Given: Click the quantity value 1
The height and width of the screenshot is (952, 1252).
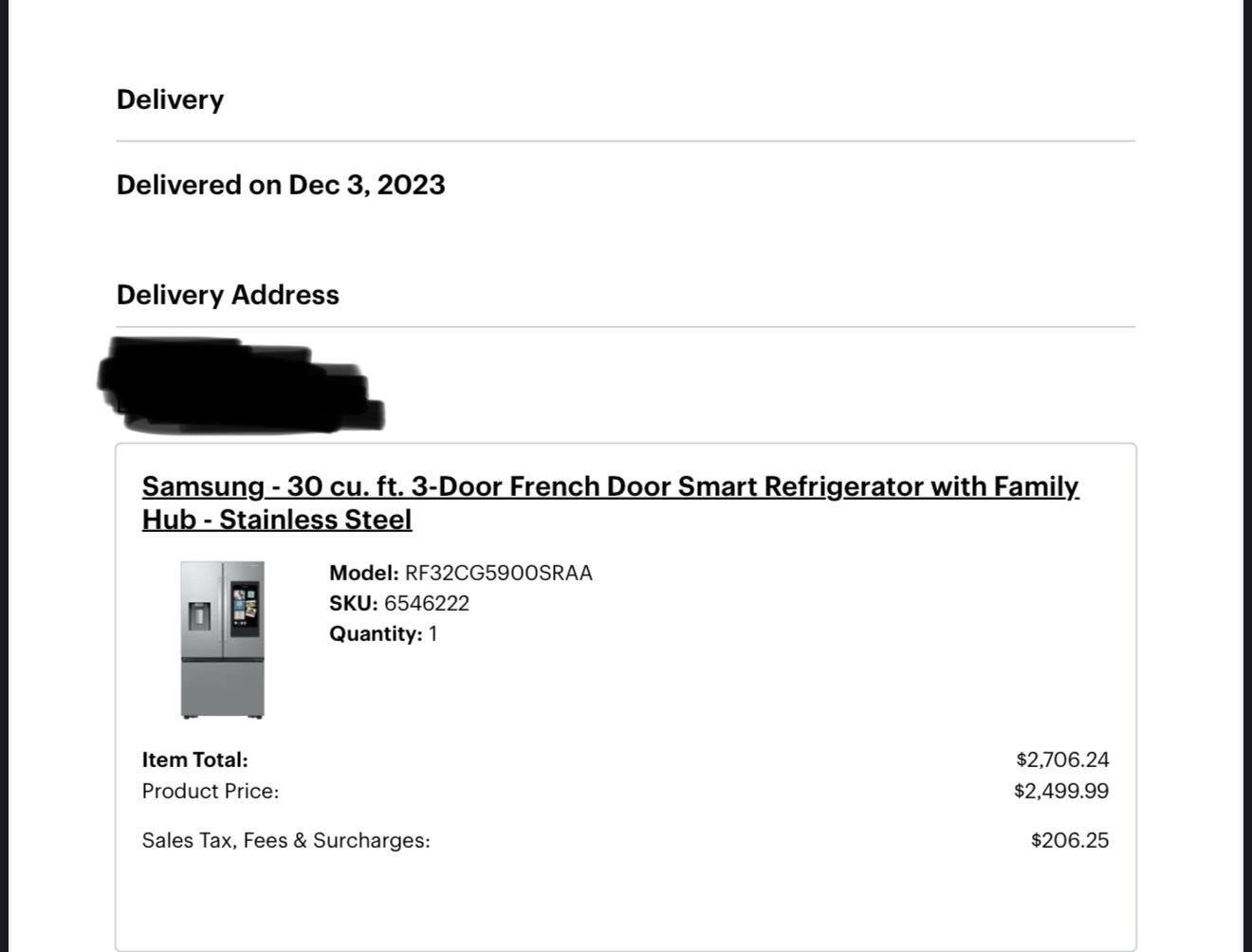Looking at the screenshot, I should tap(433, 633).
